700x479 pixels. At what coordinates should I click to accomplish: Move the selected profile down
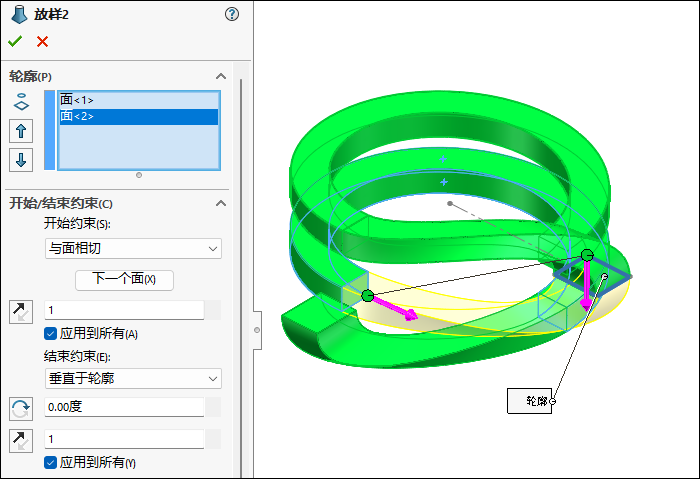pyautogui.click(x=21, y=160)
